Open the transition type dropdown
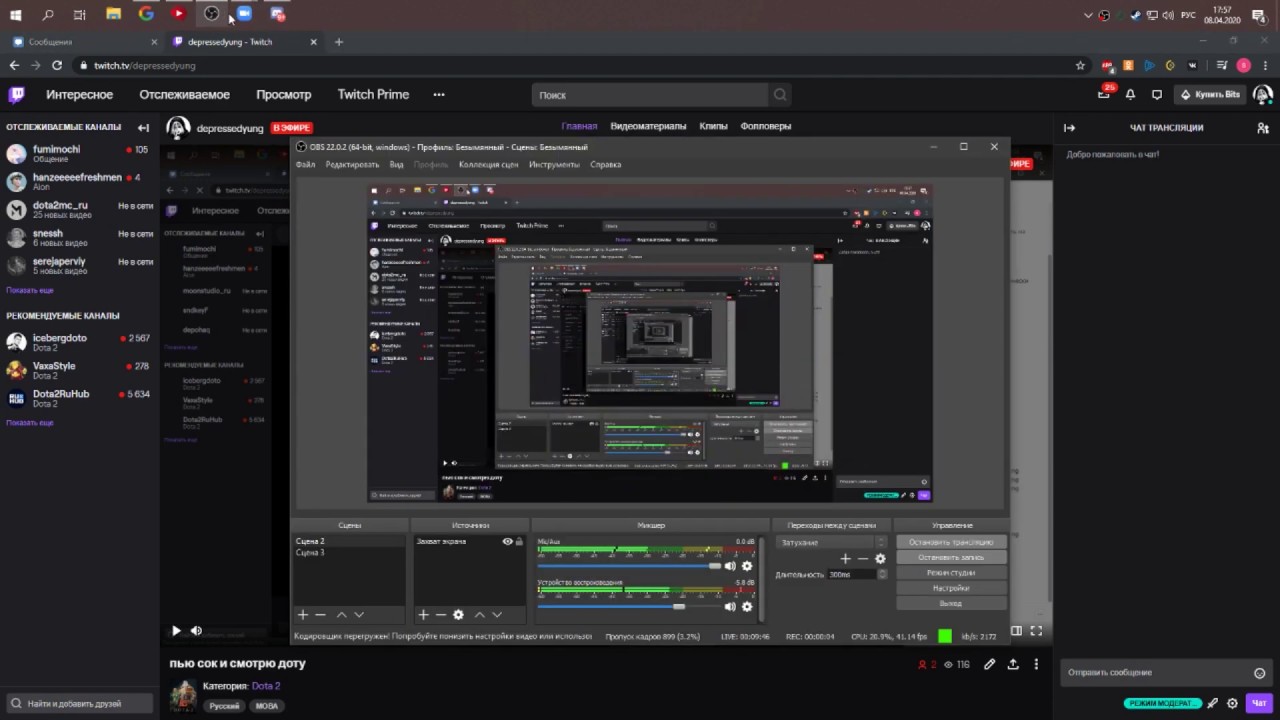This screenshot has width=1280, height=720. pos(830,542)
